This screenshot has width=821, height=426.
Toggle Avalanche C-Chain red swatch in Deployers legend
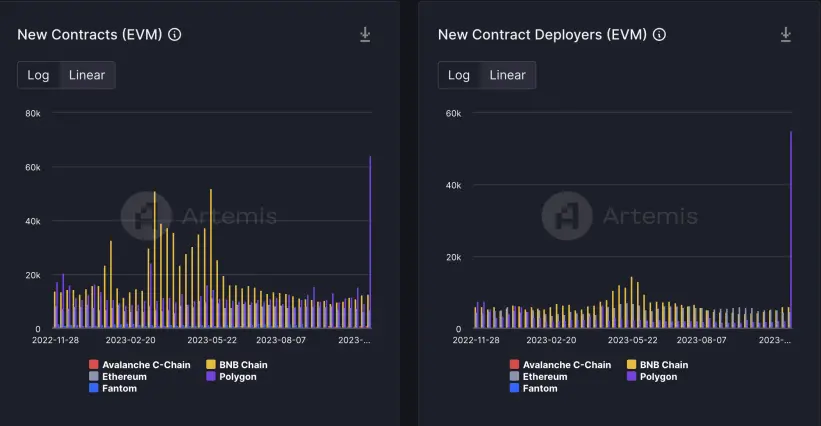pyautogui.click(x=514, y=364)
